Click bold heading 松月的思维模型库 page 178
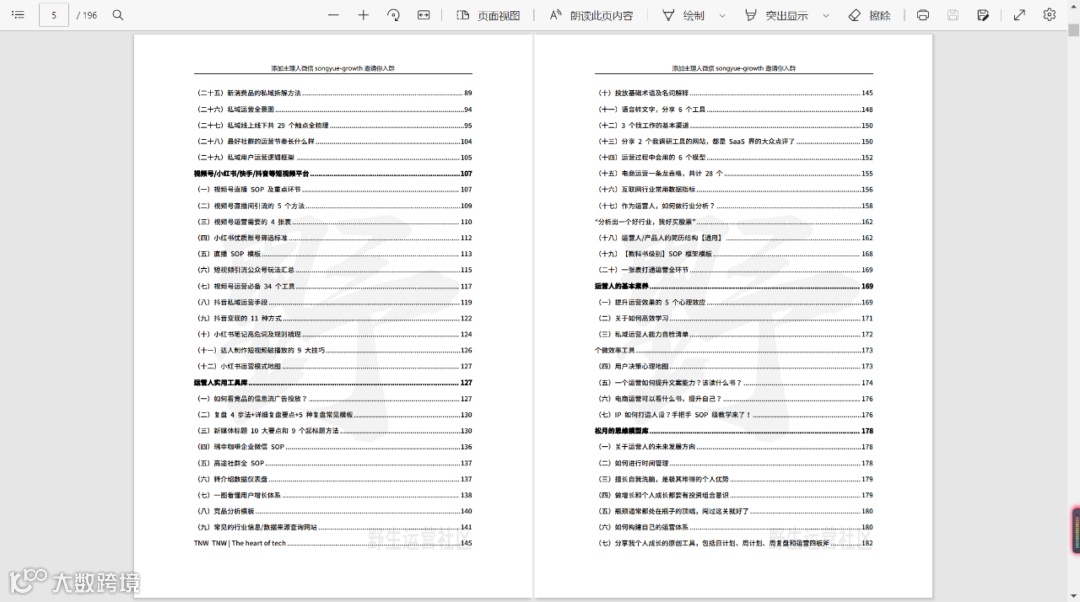The width and height of the screenshot is (1080, 602). (x=734, y=430)
